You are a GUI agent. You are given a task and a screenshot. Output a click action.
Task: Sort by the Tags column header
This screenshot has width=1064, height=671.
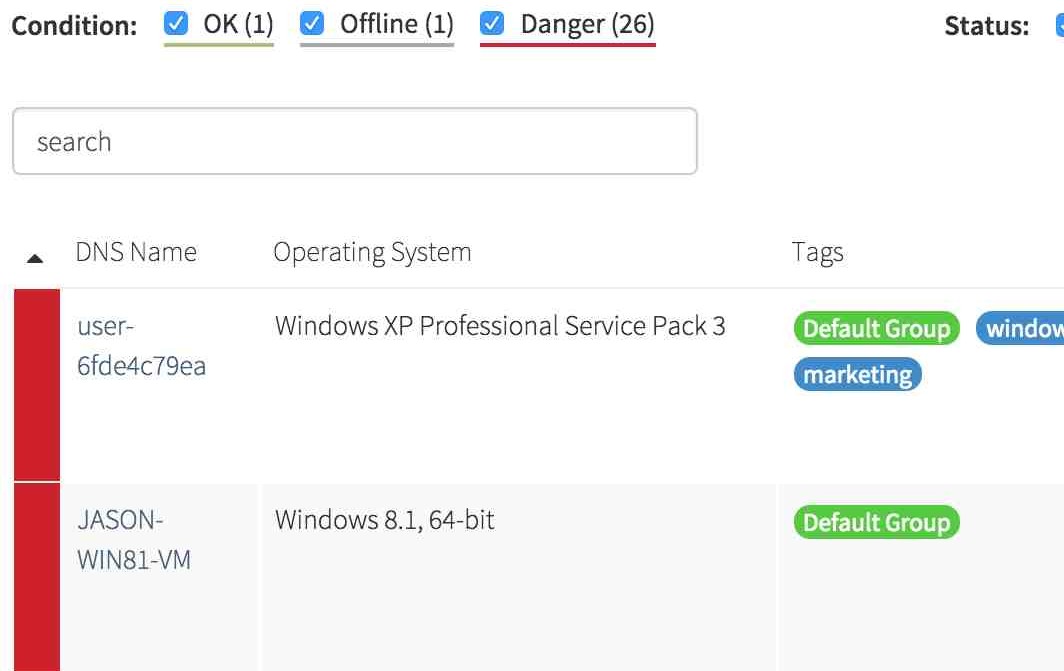[x=817, y=252]
